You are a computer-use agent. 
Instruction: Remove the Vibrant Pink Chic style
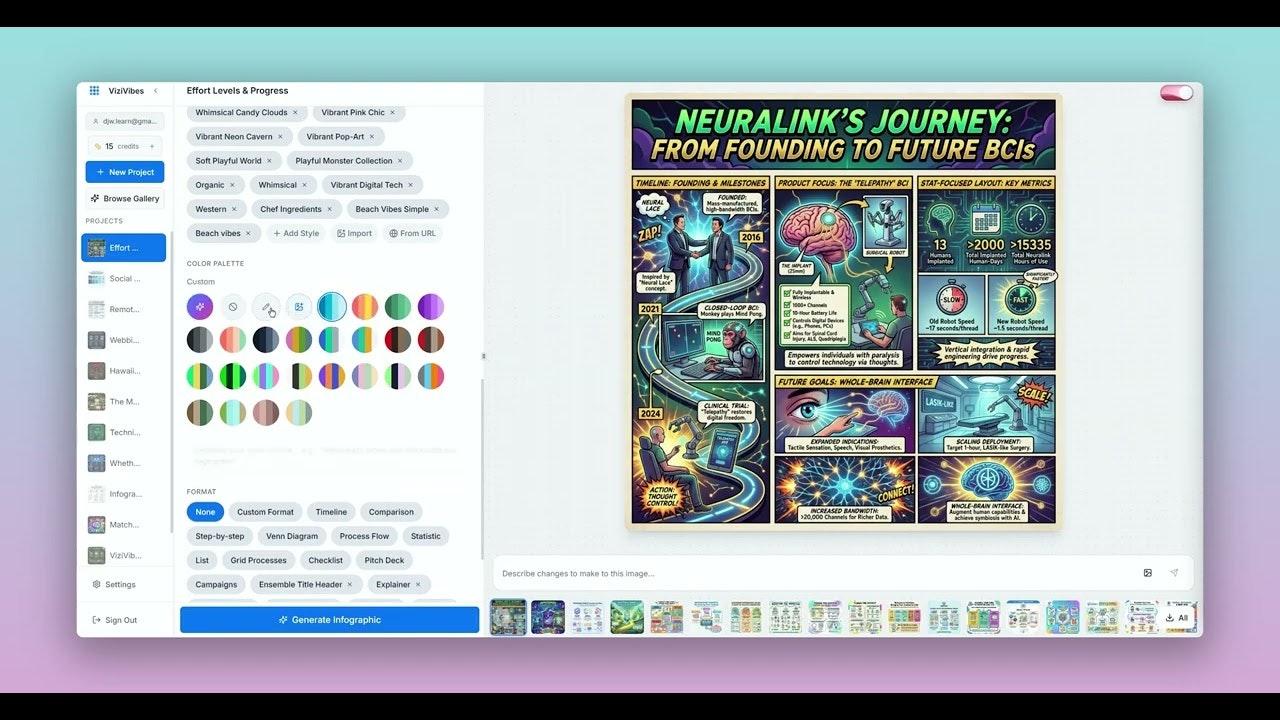[x=392, y=113]
